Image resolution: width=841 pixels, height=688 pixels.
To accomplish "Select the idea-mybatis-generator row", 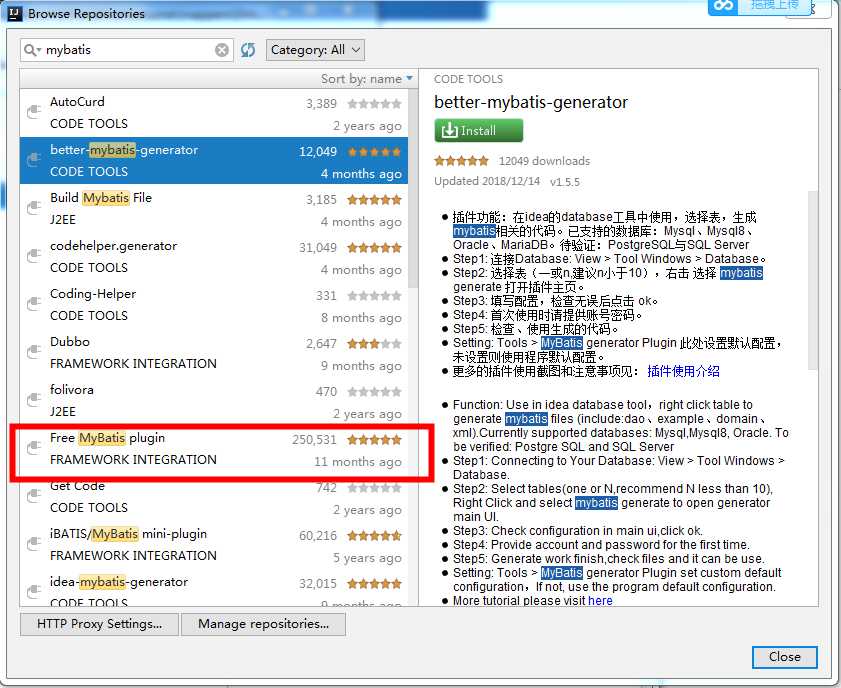I will 213,588.
